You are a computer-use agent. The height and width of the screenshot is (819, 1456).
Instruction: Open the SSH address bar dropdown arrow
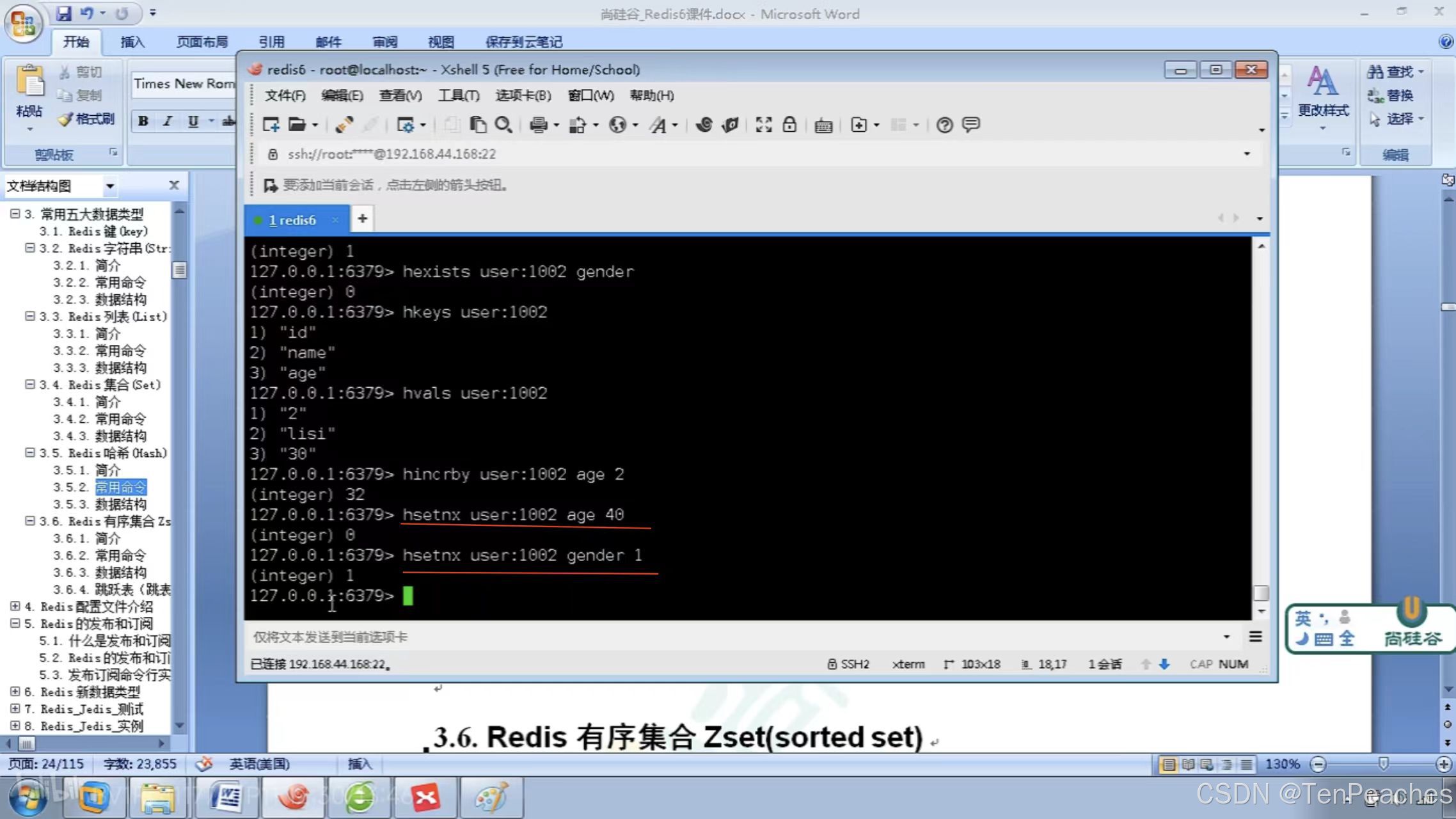(x=1246, y=154)
